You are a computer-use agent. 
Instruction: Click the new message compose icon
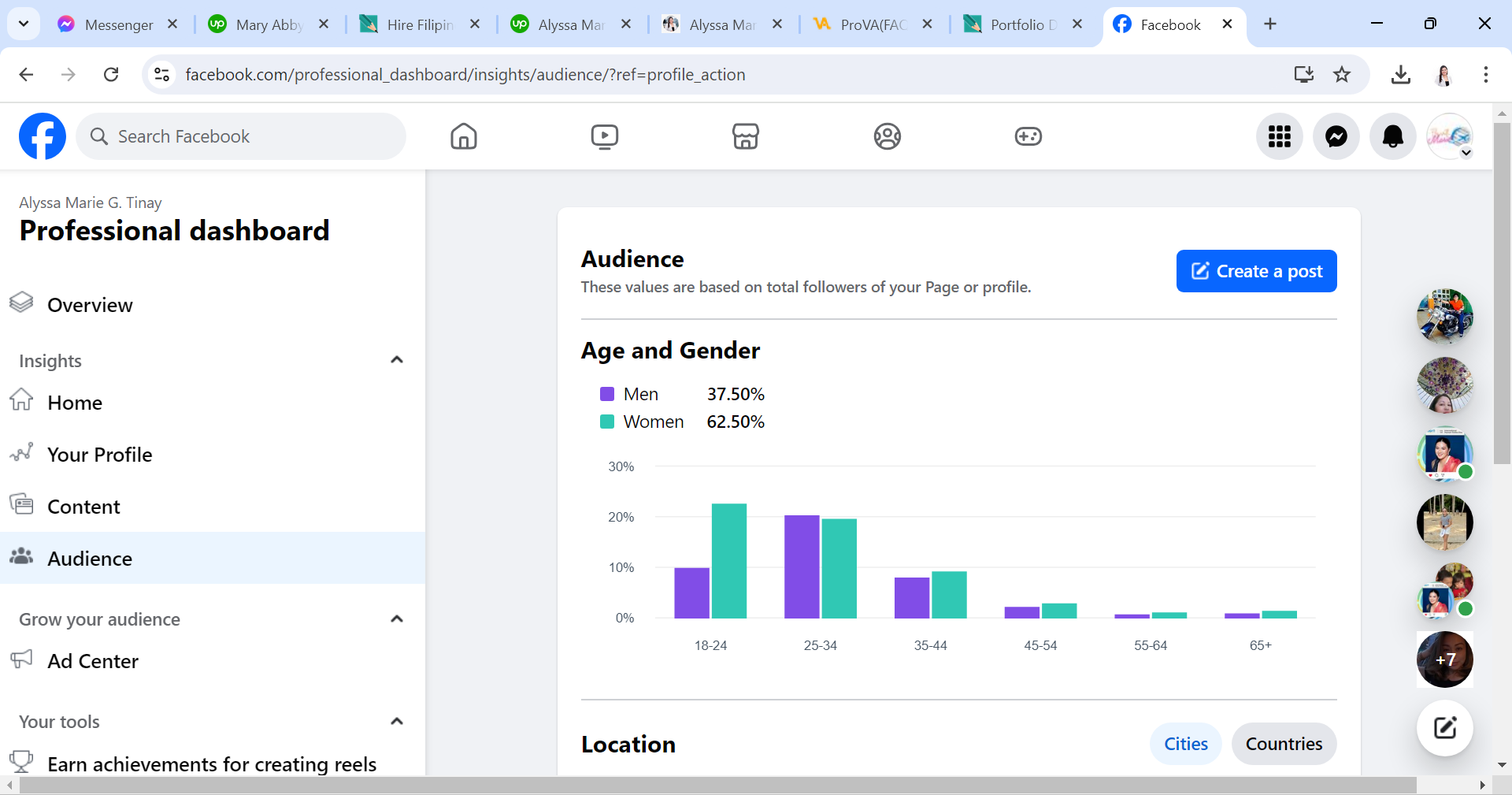pos(1444,727)
